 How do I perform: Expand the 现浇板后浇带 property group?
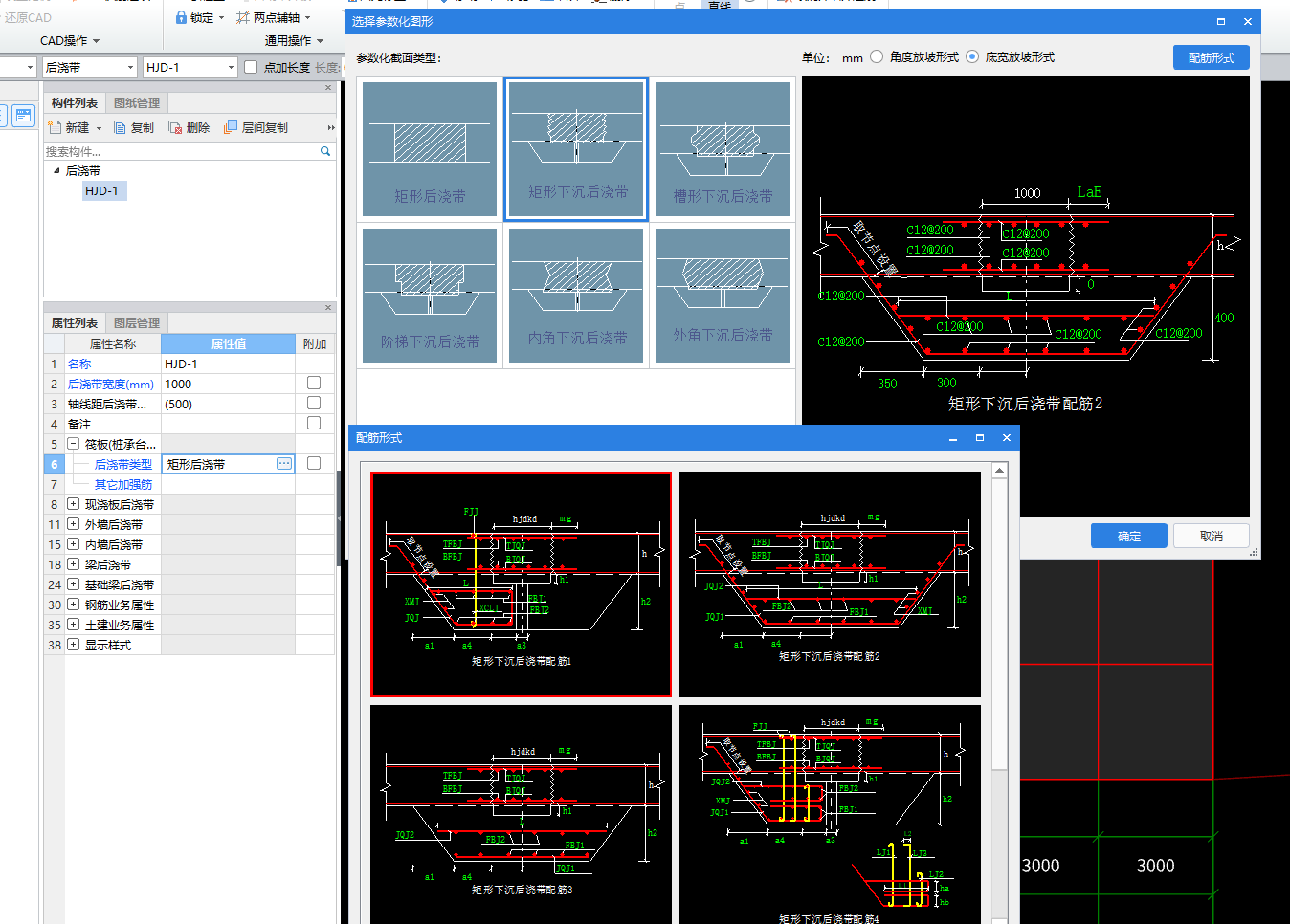(x=73, y=504)
